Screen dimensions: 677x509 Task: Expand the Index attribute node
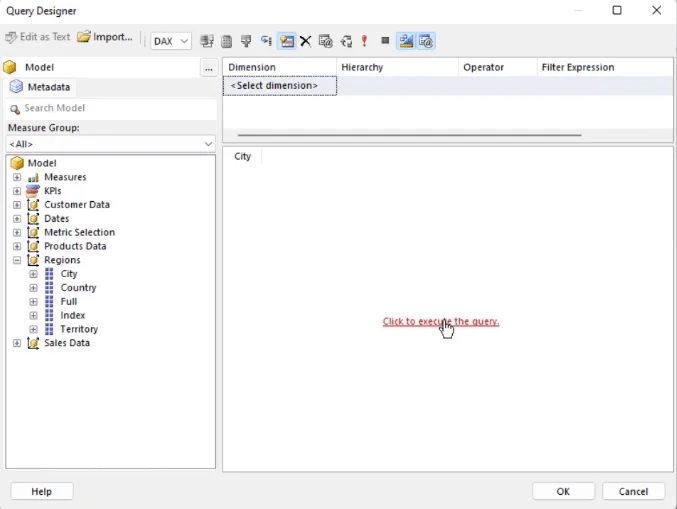click(x=33, y=316)
